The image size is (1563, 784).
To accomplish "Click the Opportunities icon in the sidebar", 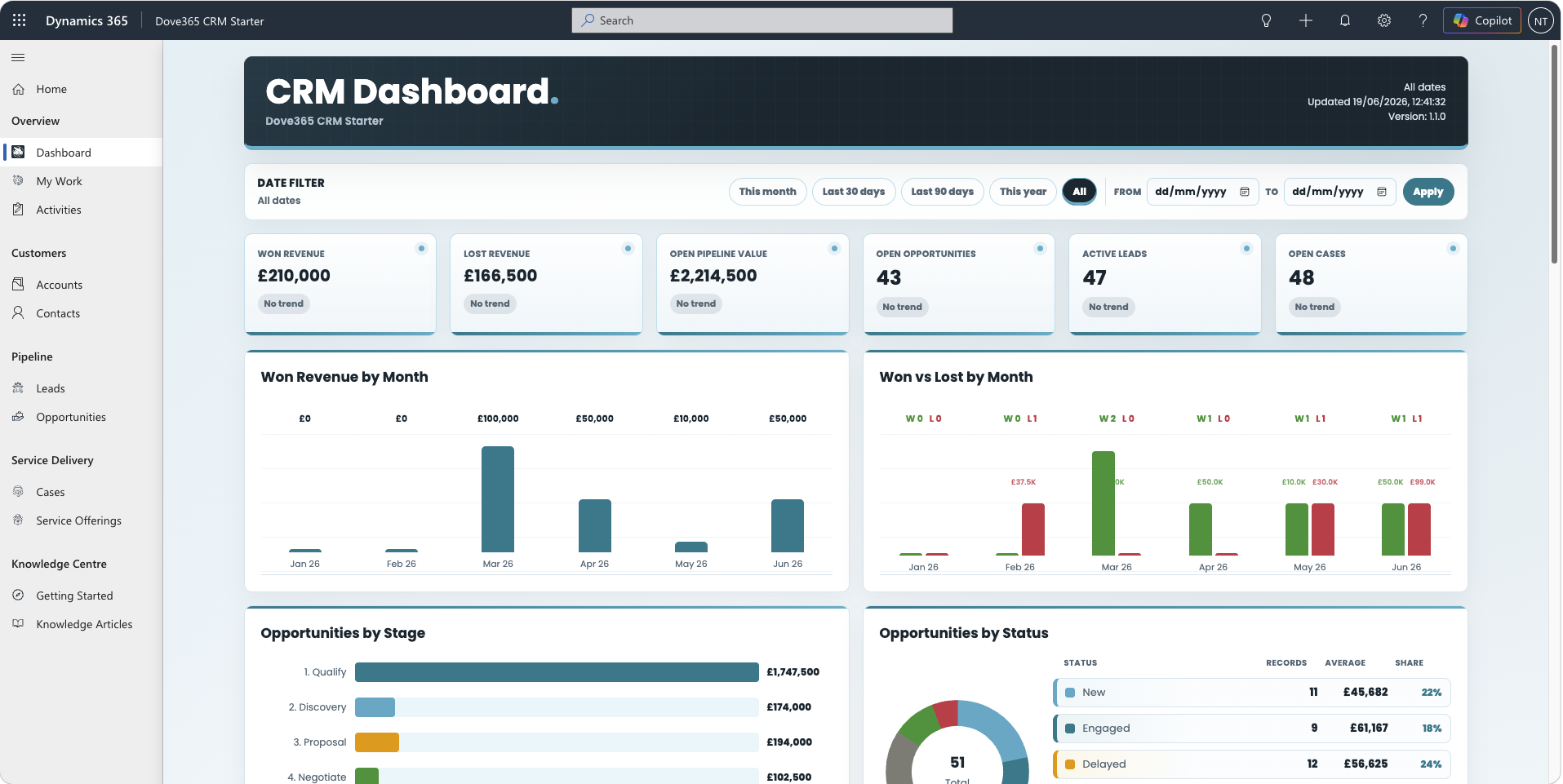I will (x=18, y=417).
